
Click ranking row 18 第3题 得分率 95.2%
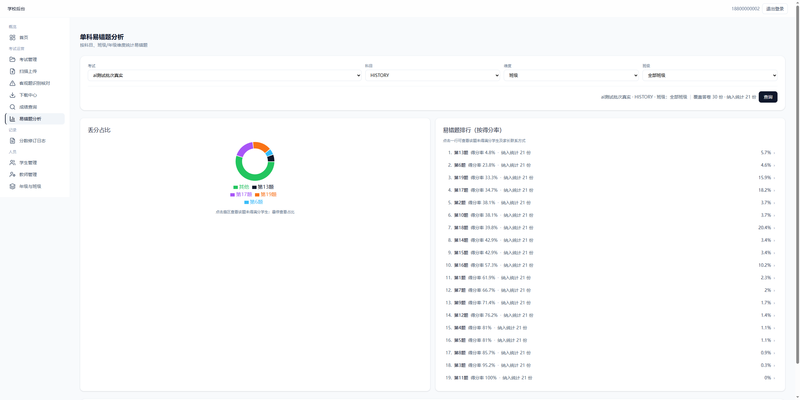click(610, 365)
